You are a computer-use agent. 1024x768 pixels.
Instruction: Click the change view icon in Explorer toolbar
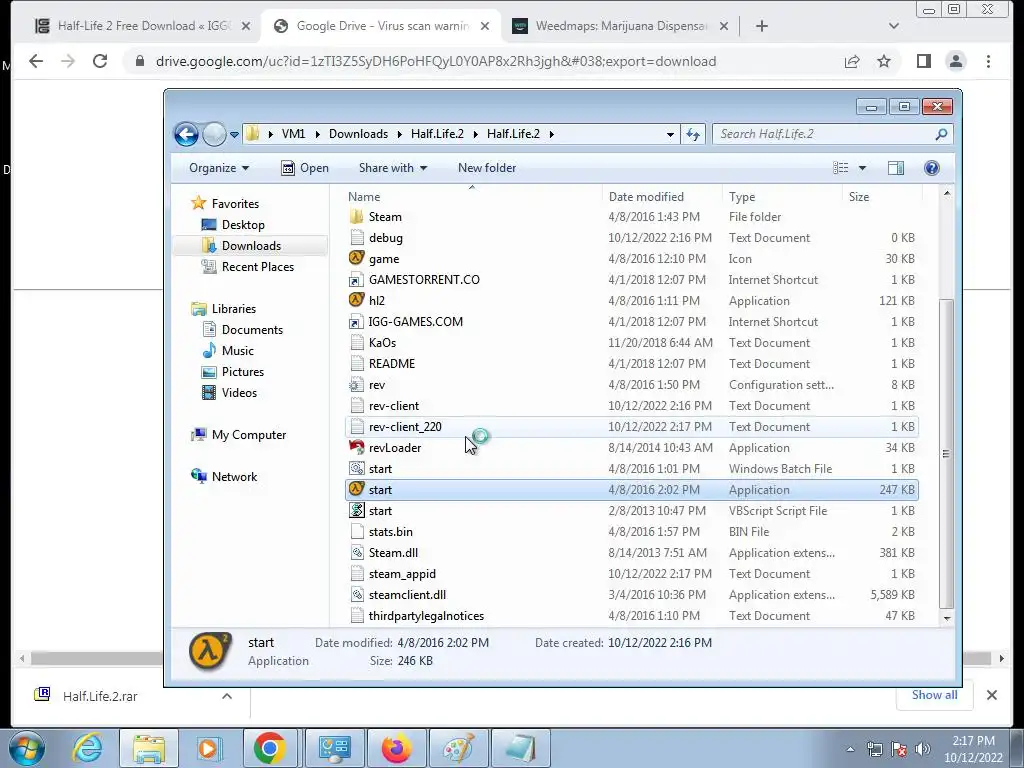click(840, 168)
